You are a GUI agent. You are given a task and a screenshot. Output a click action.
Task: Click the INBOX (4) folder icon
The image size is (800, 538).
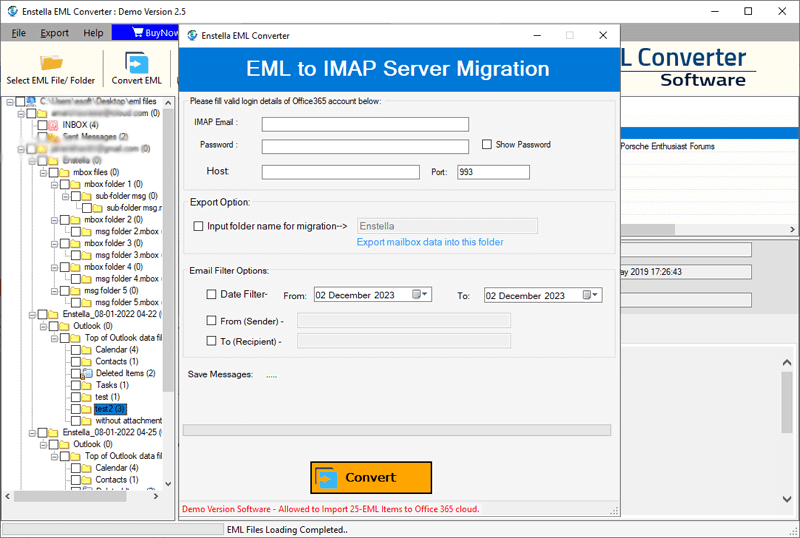click(53, 125)
